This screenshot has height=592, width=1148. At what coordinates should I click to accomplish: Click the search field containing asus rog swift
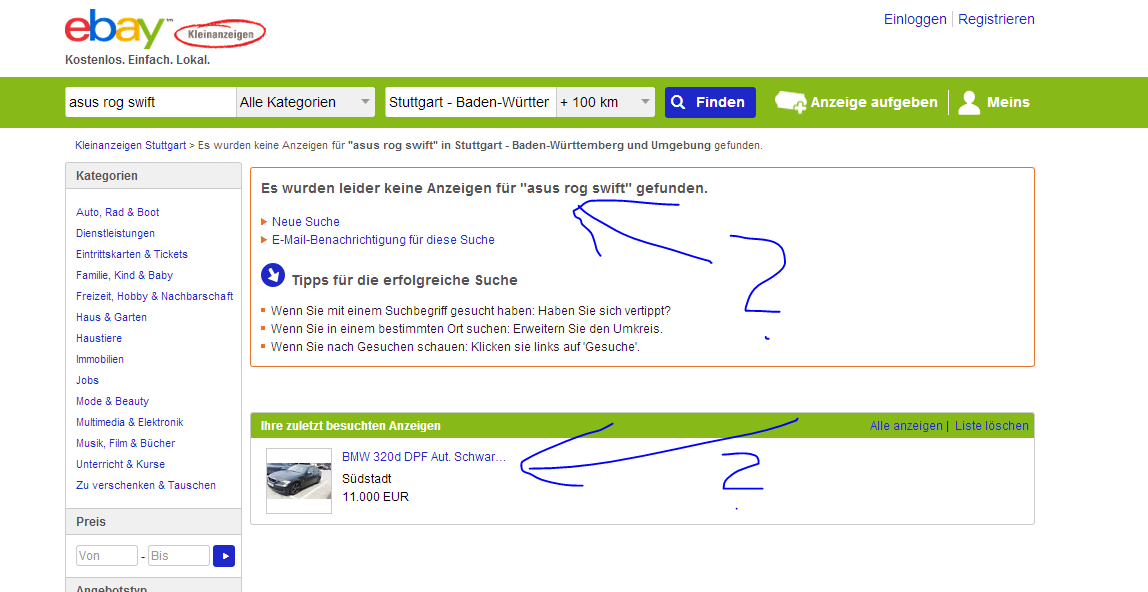pyautogui.click(x=150, y=102)
